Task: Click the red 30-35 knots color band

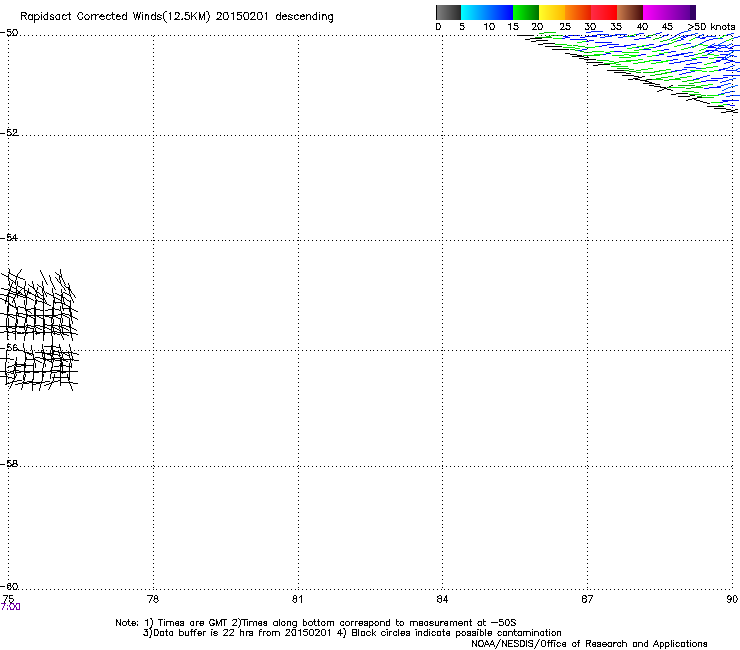Action: click(604, 12)
